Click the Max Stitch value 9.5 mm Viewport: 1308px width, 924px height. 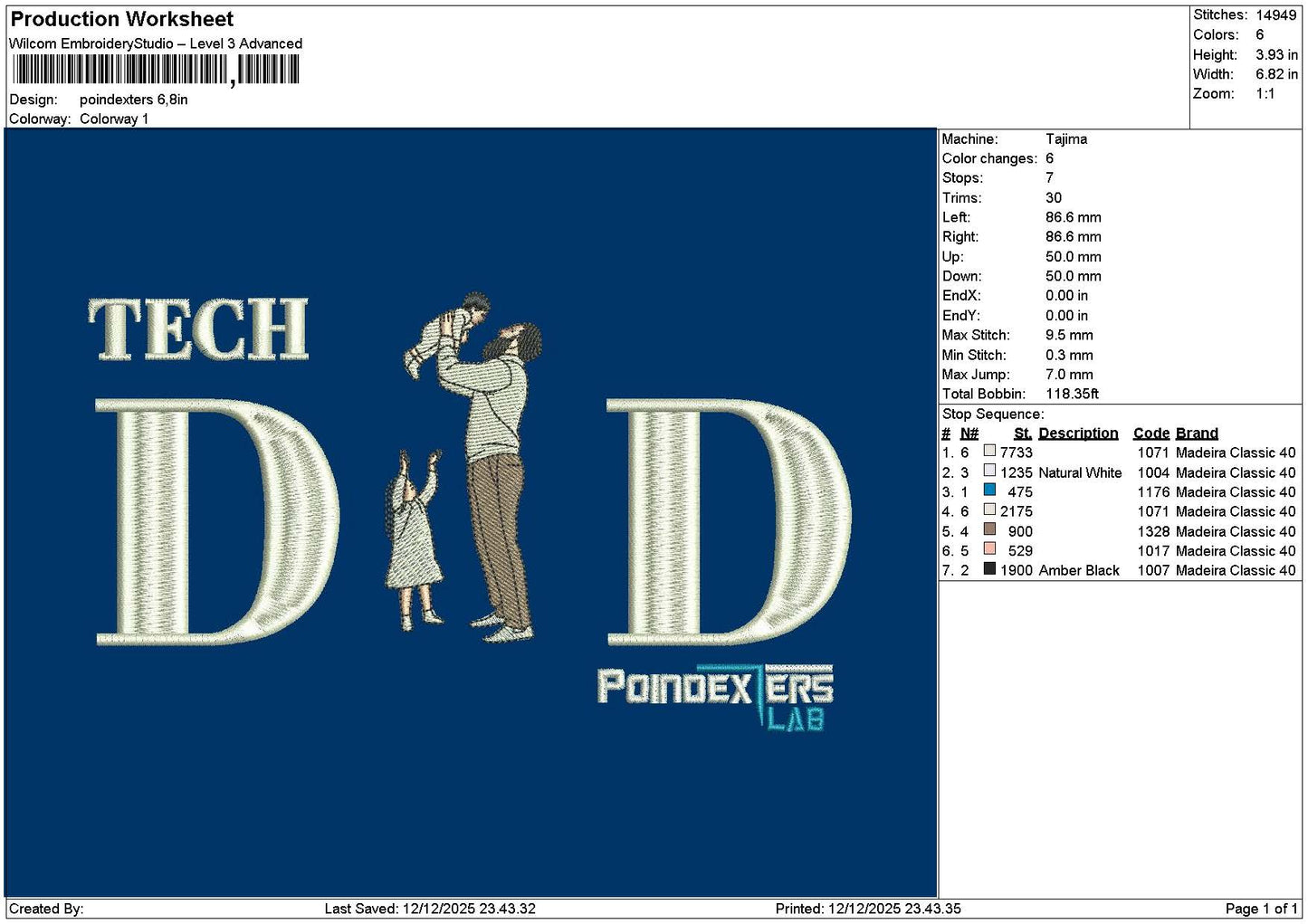(1069, 335)
